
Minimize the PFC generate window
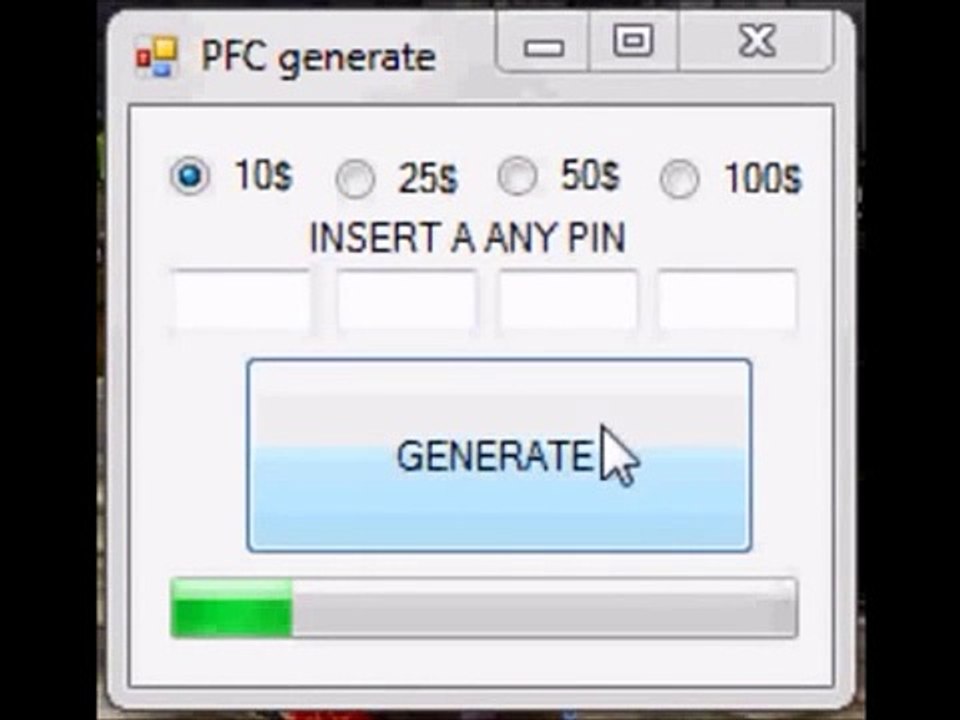pyautogui.click(x=543, y=42)
